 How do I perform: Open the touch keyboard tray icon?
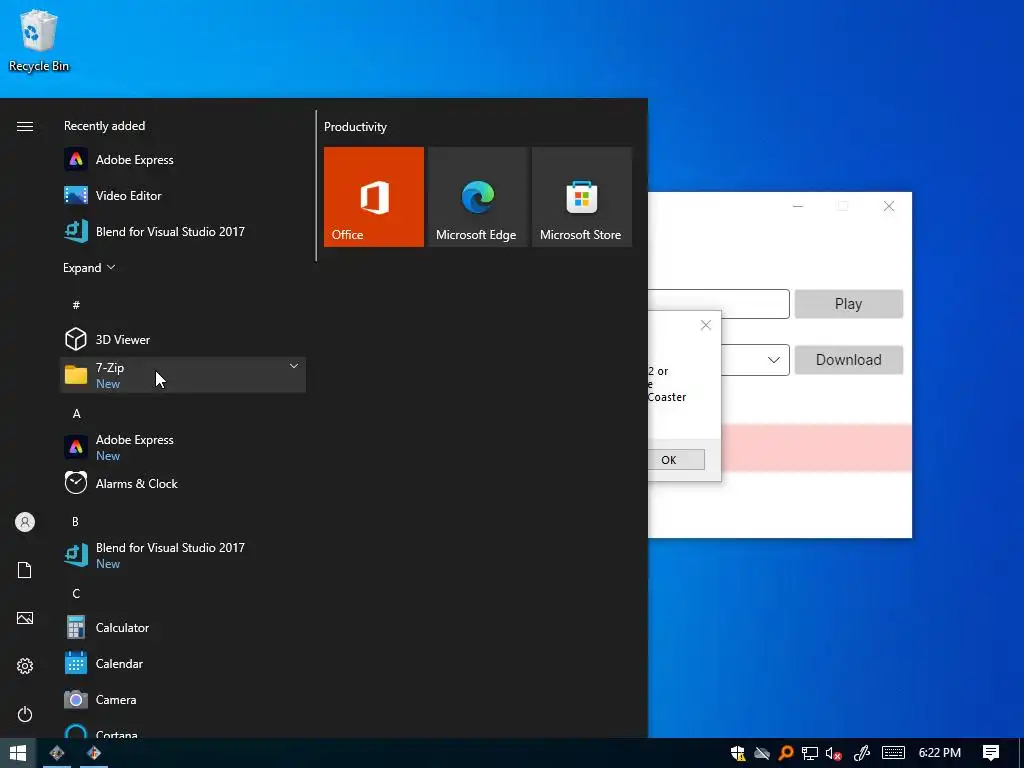893,753
